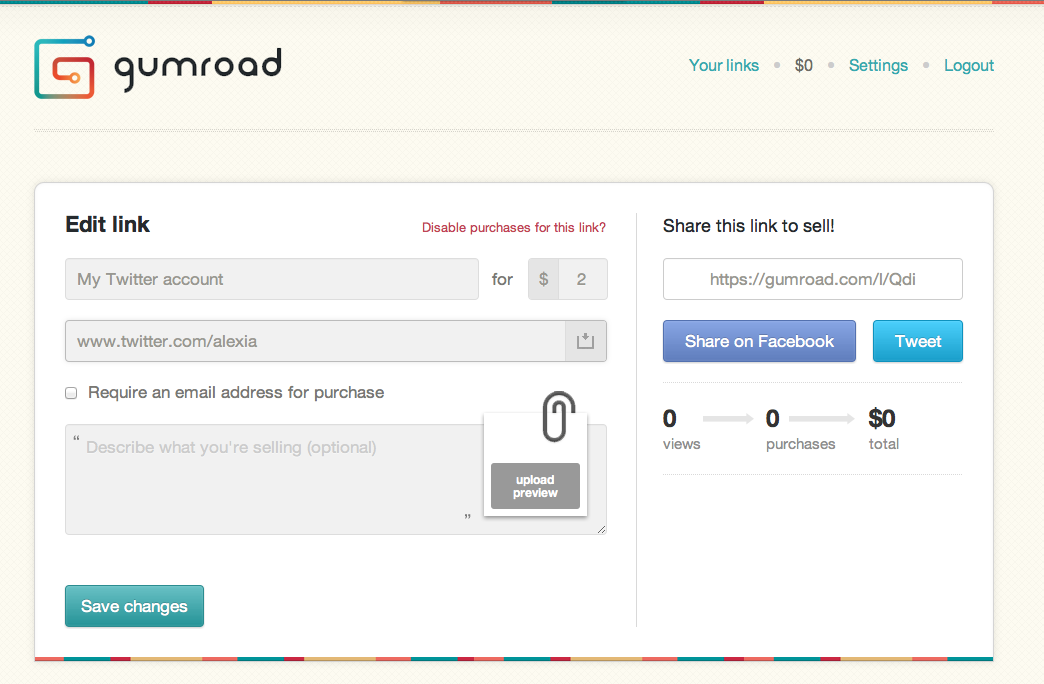This screenshot has width=1044, height=684.
Task: Click the Gumroad logo icon
Action: [x=65, y=67]
